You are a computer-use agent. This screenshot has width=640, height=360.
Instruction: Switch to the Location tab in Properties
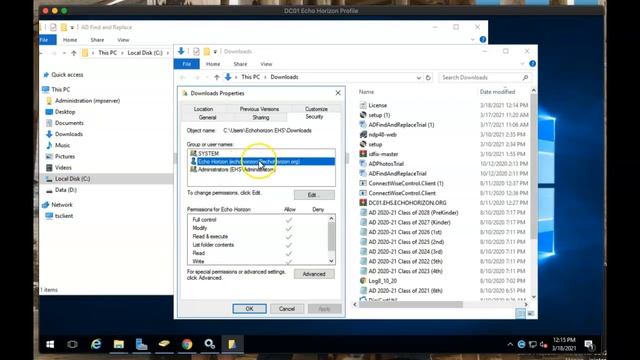coord(203,109)
